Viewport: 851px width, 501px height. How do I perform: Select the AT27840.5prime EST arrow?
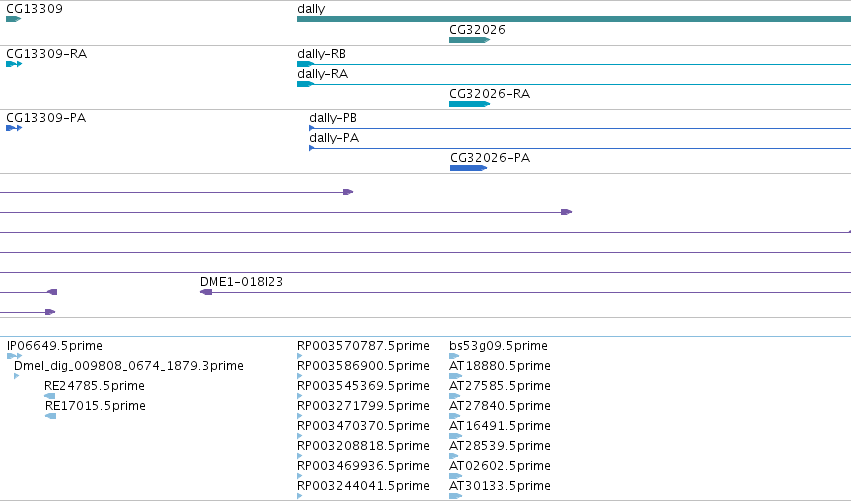454,416
